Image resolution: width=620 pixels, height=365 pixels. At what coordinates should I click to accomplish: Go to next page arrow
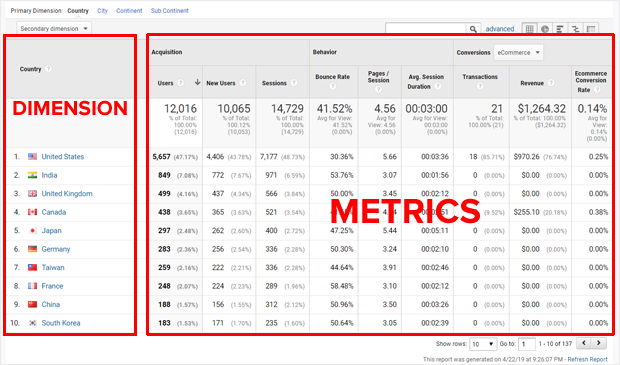coord(599,343)
